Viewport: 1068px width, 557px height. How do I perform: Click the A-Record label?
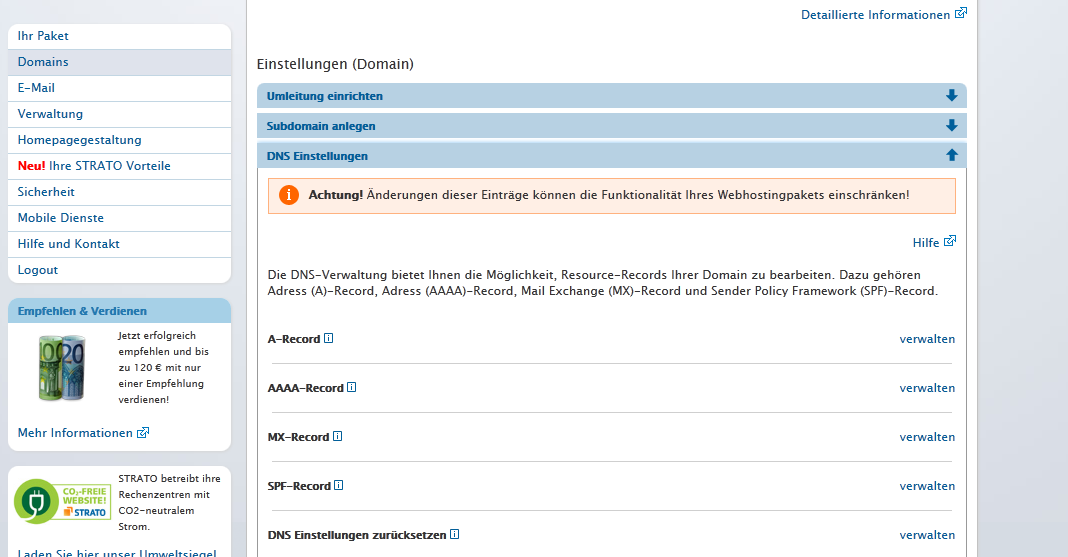294,339
